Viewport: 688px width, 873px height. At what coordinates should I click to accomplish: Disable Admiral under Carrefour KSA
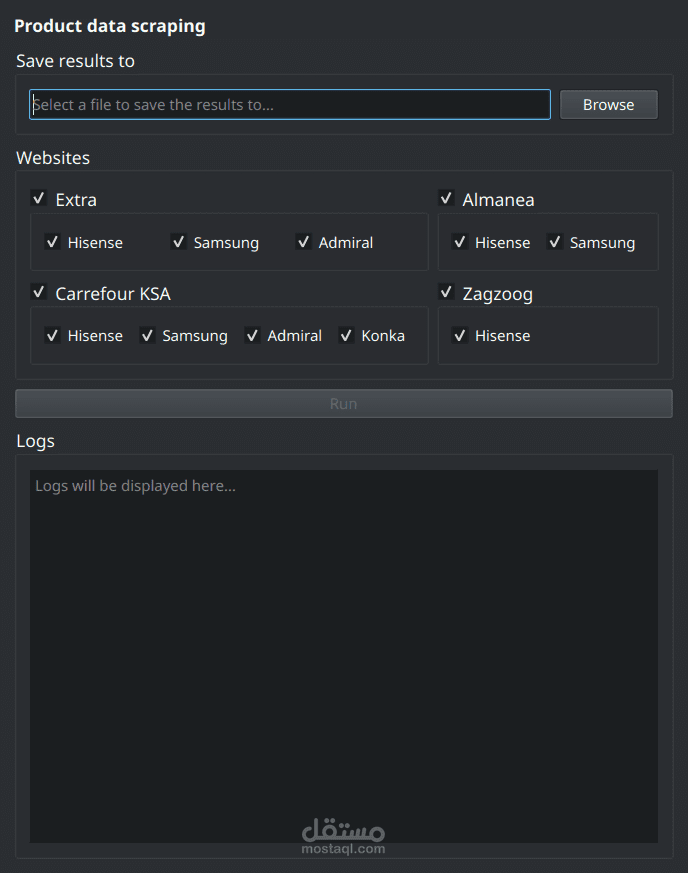point(253,335)
